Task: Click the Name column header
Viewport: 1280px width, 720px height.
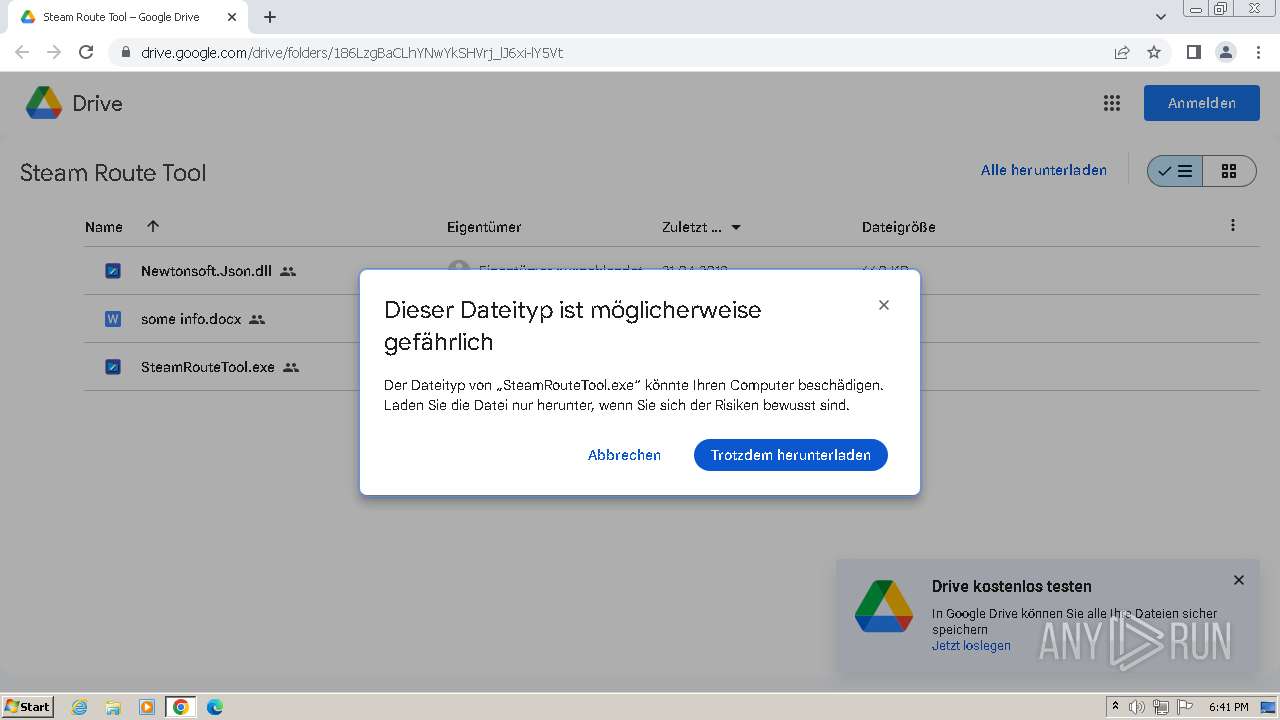Action: [x=104, y=227]
